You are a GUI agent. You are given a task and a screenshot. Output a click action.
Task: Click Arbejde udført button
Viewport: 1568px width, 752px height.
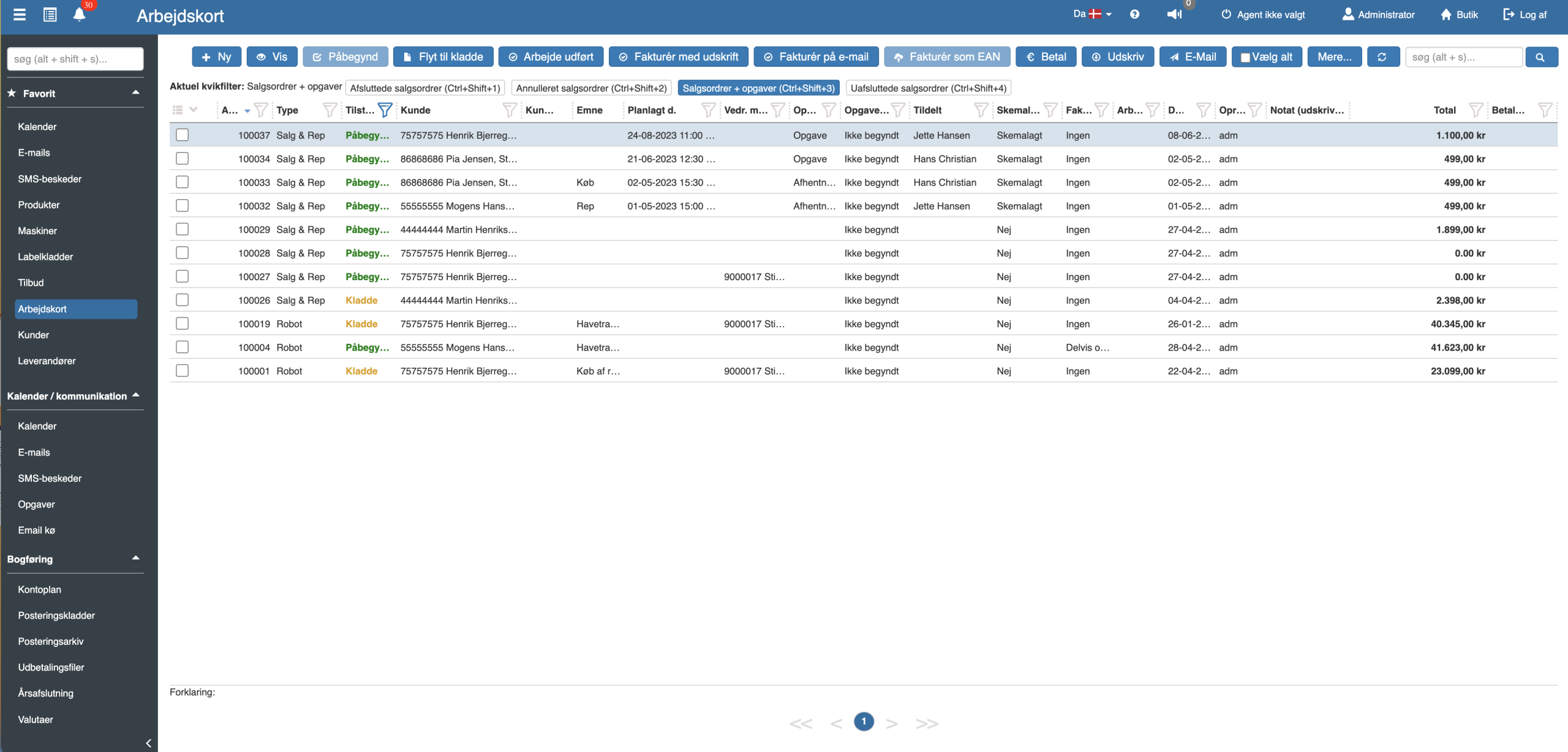551,57
